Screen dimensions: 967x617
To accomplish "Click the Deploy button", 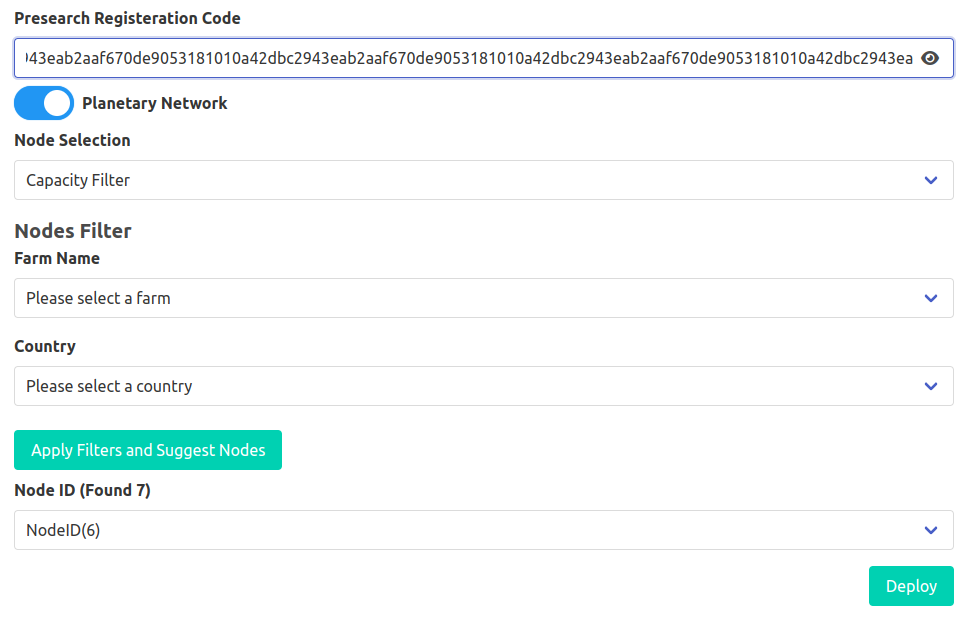I will point(911,586).
